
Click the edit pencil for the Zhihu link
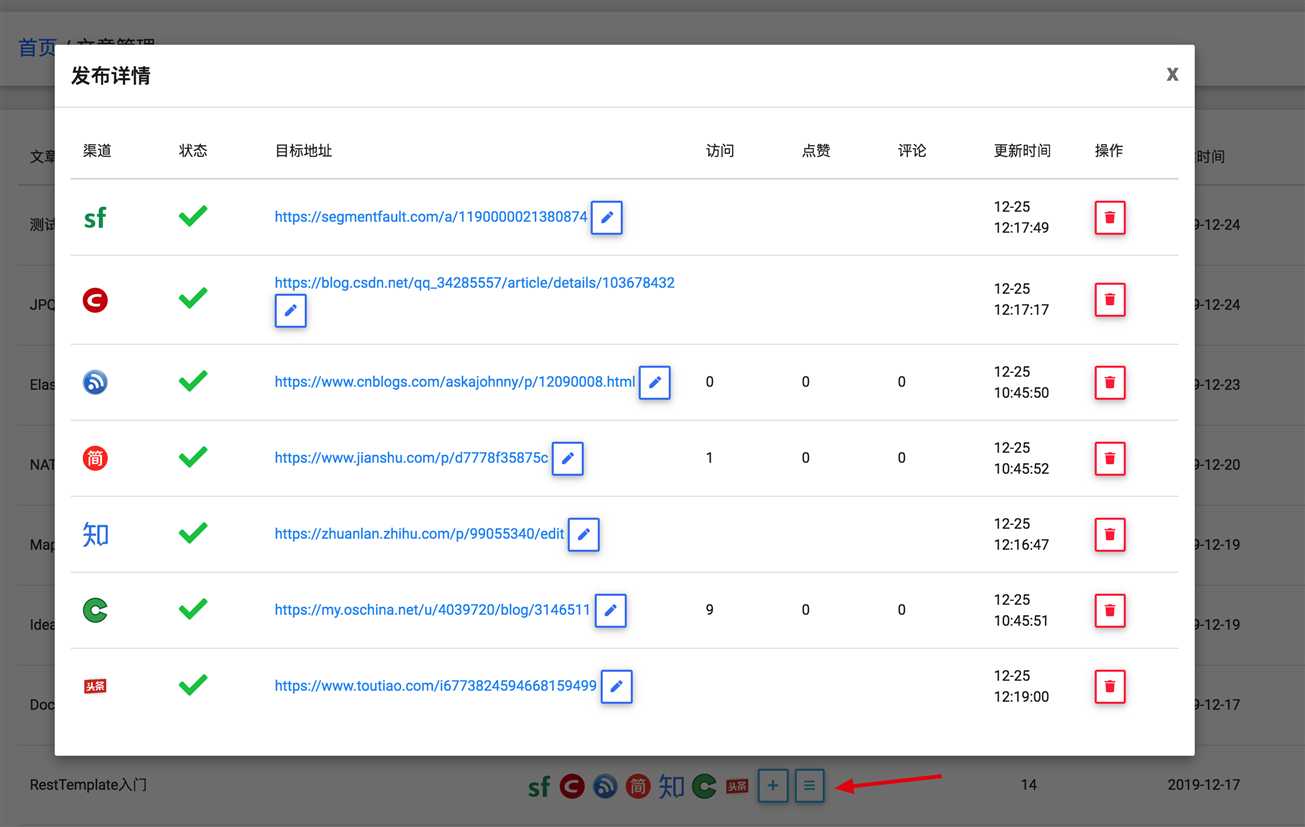pyautogui.click(x=583, y=534)
